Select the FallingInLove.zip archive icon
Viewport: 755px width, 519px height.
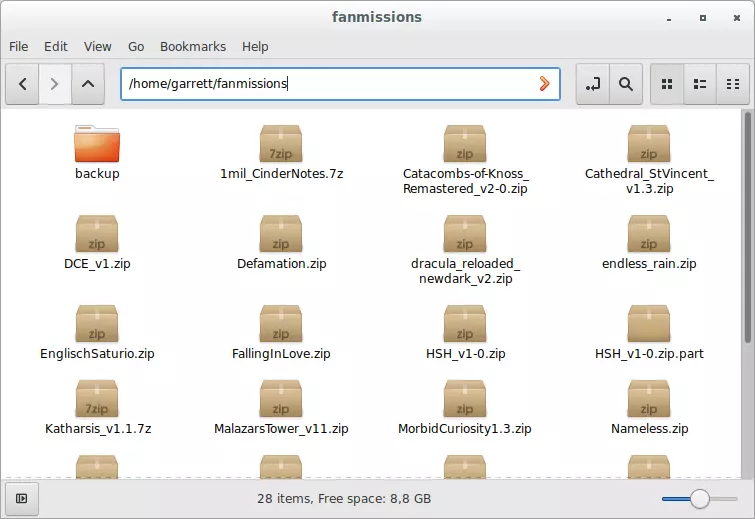(x=281, y=324)
